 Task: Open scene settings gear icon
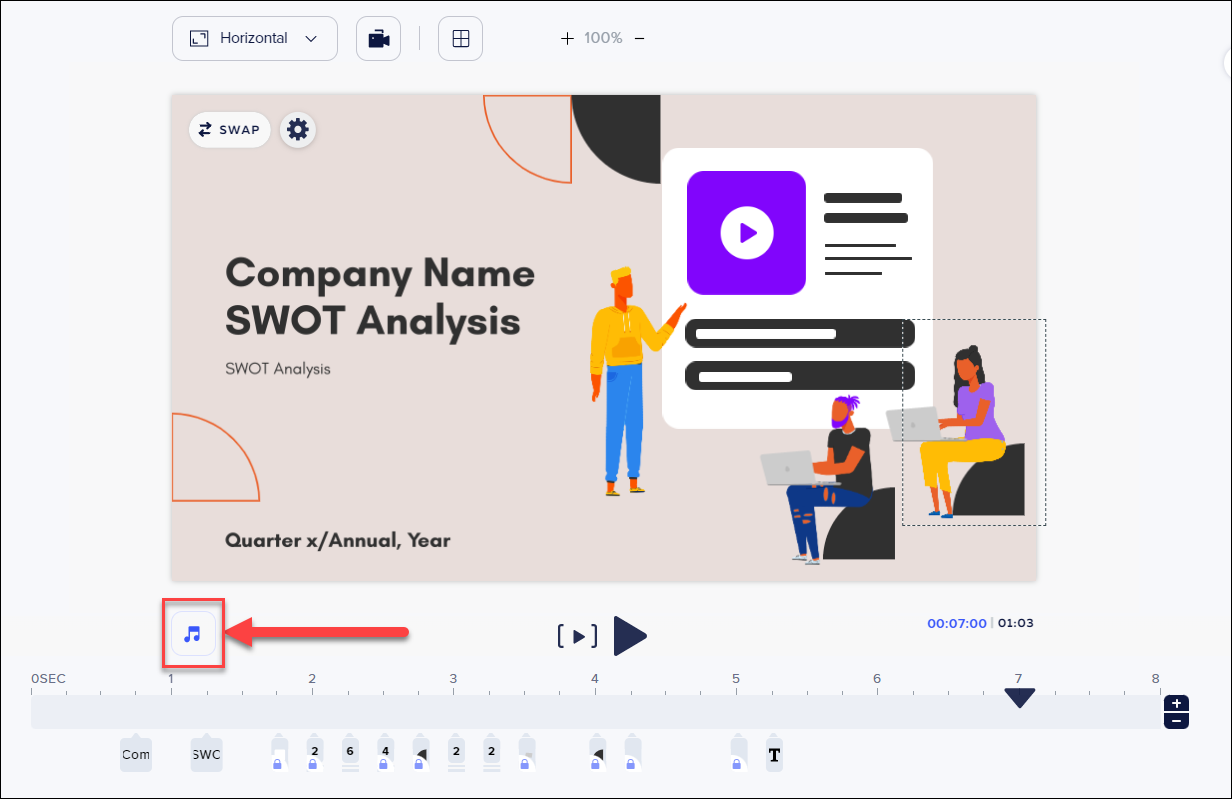point(298,130)
